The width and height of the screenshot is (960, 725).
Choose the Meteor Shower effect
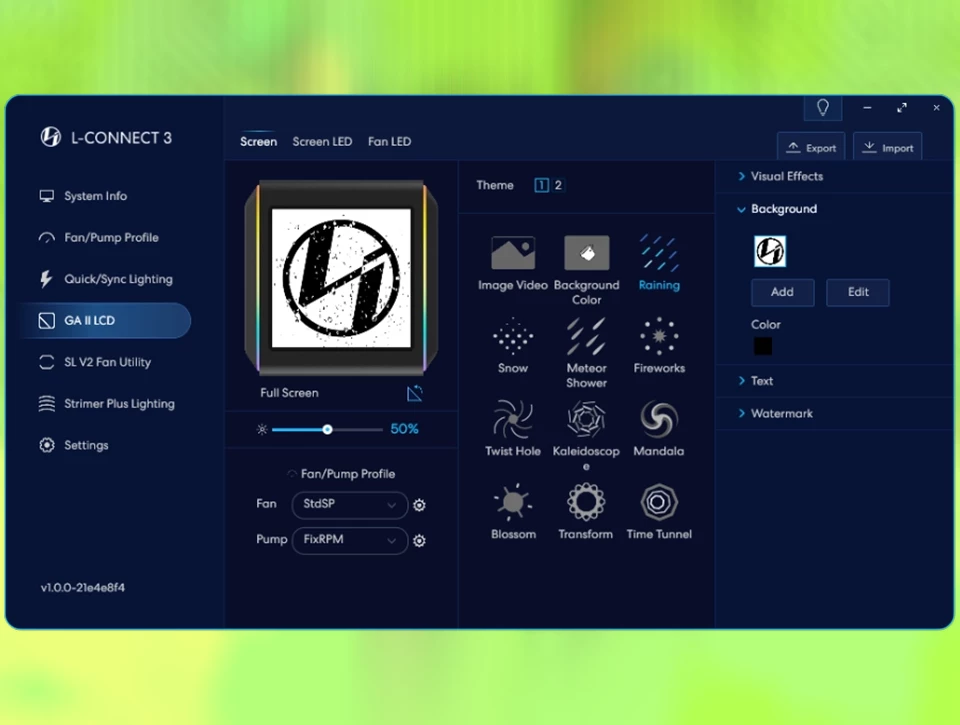586,337
